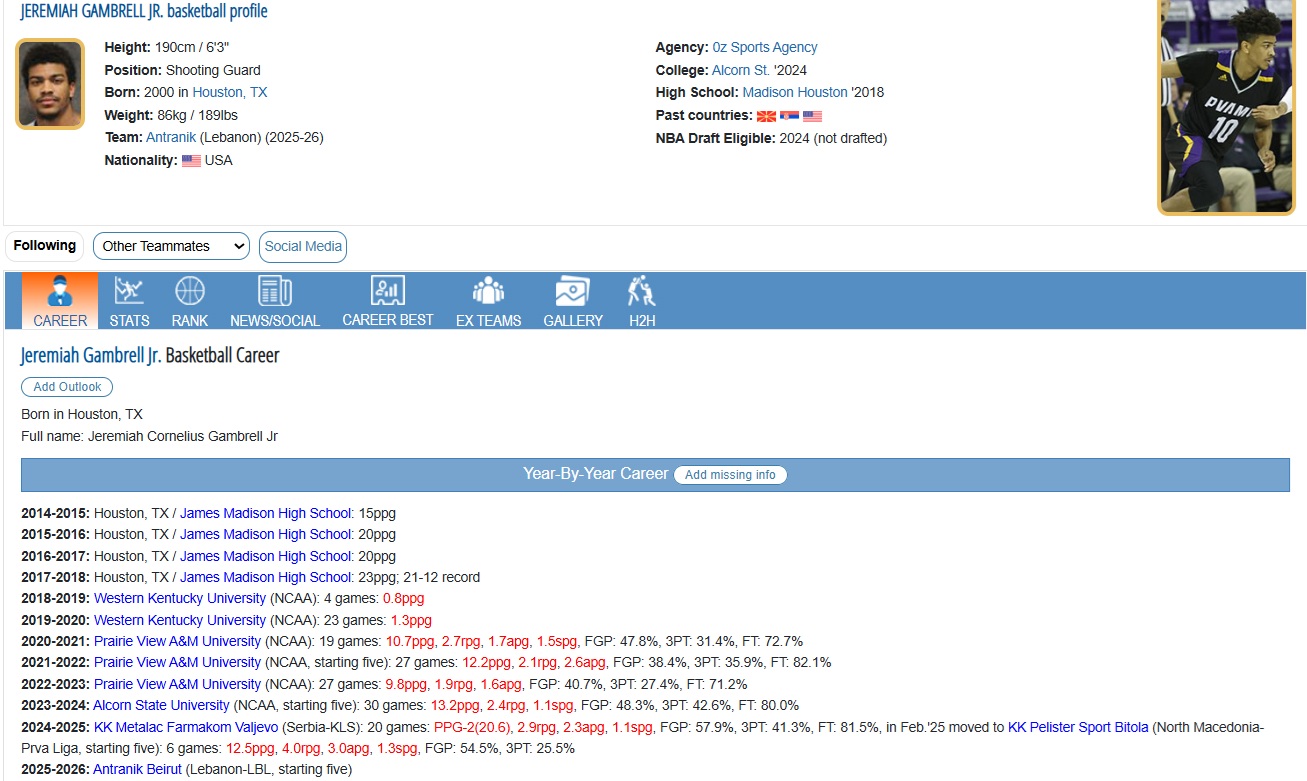Click the 10.7ppg stat for 2020-2021
This screenshot has height=781, width=1307.
click(x=410, y=641)
